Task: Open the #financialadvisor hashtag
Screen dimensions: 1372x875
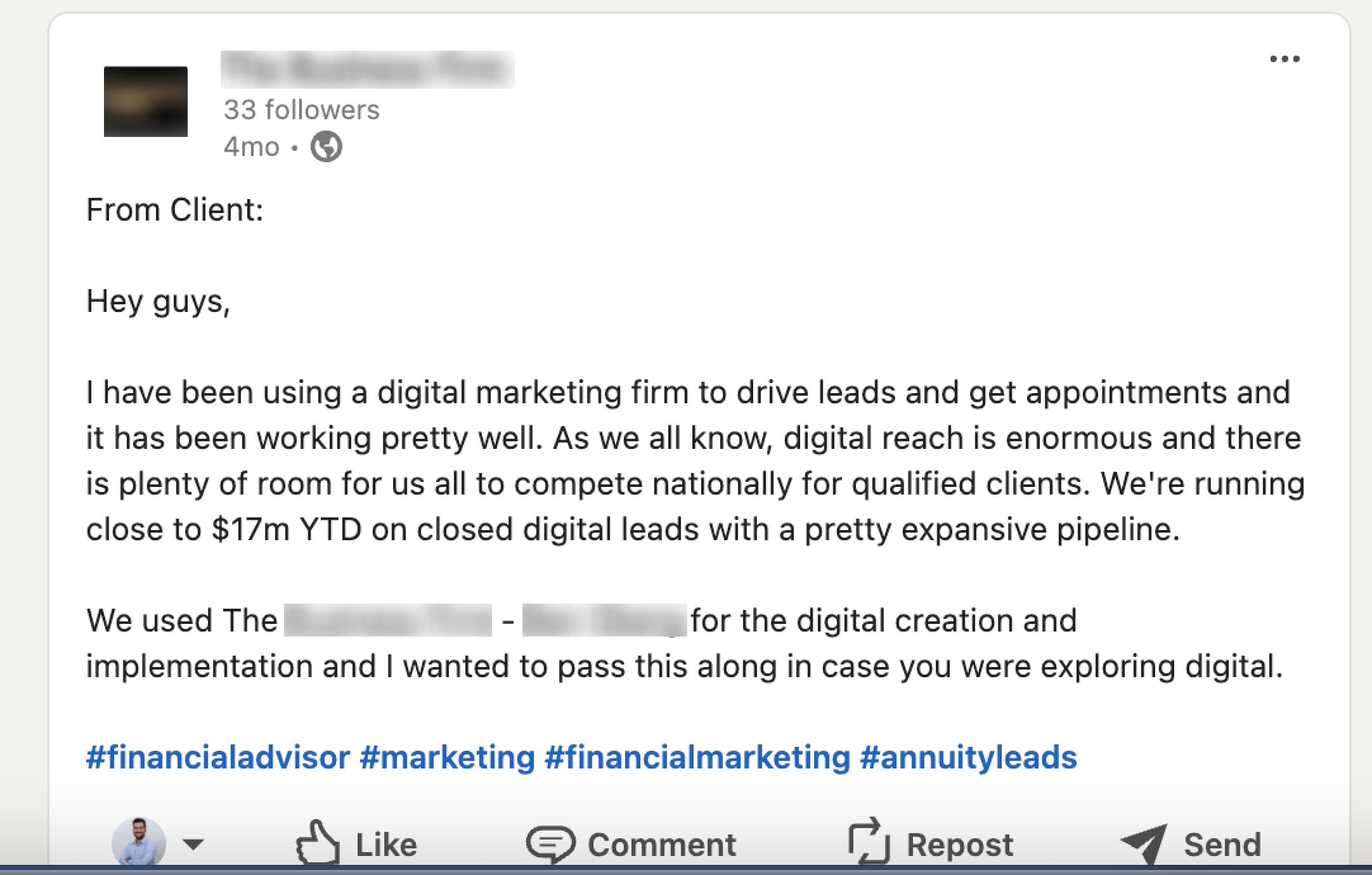Action: click(217, 757)
